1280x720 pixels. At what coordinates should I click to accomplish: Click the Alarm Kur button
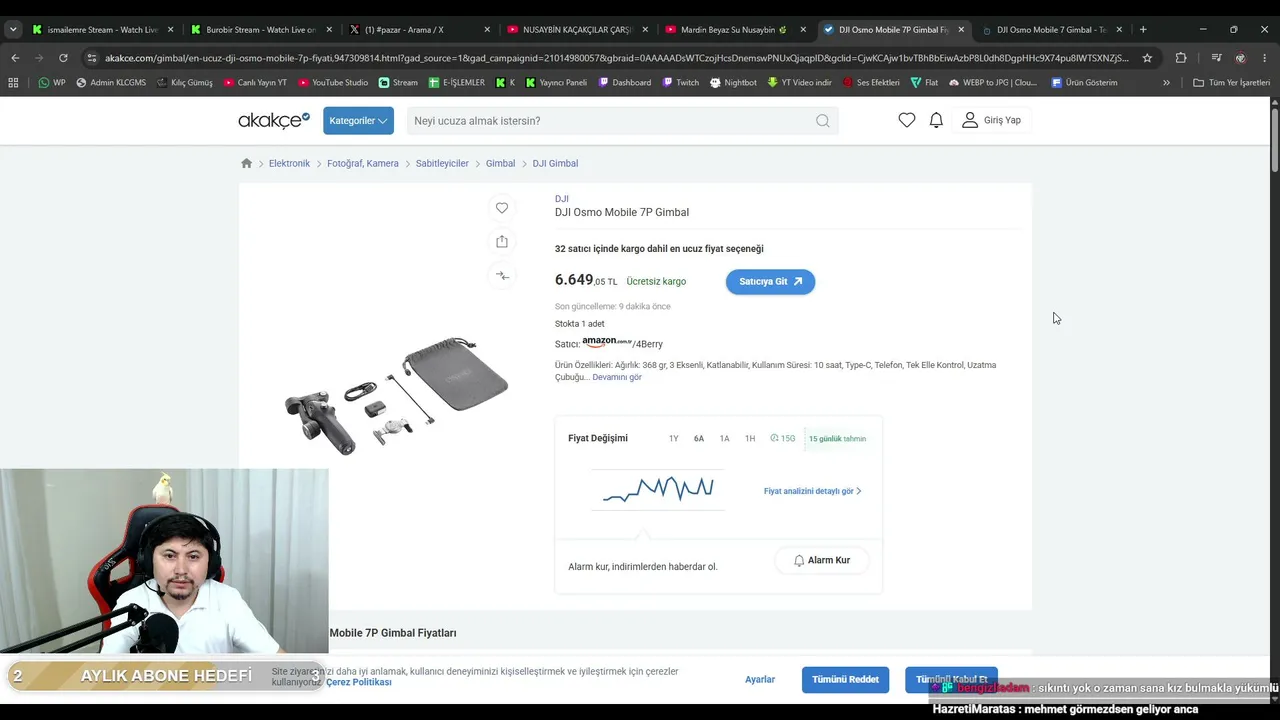(821, 561)
